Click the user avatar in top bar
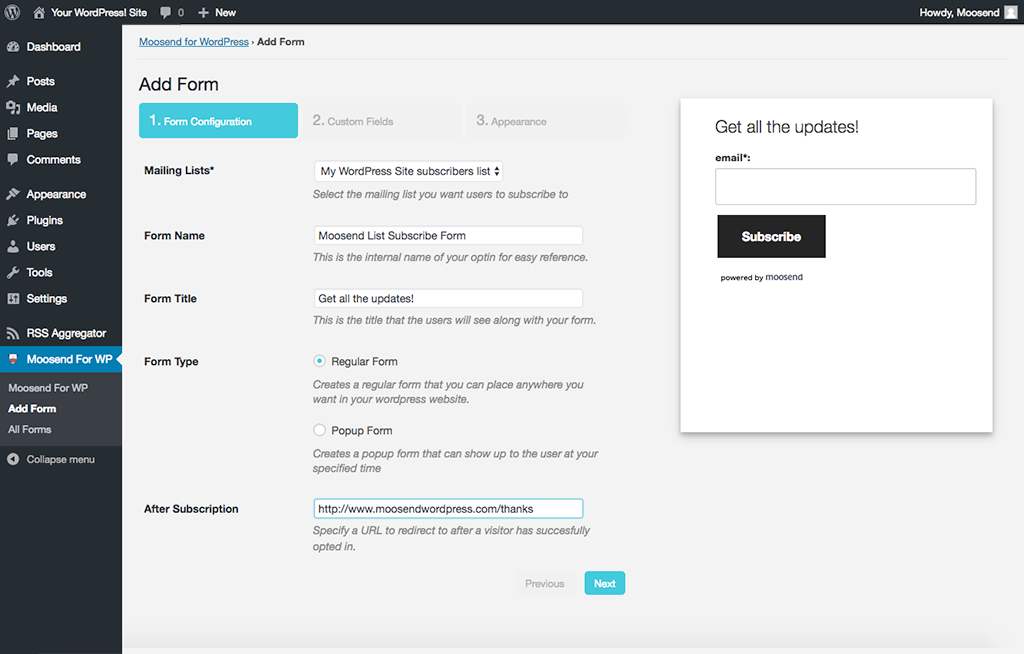Viewport: 1024px width, 654px height. (1010, 12)
